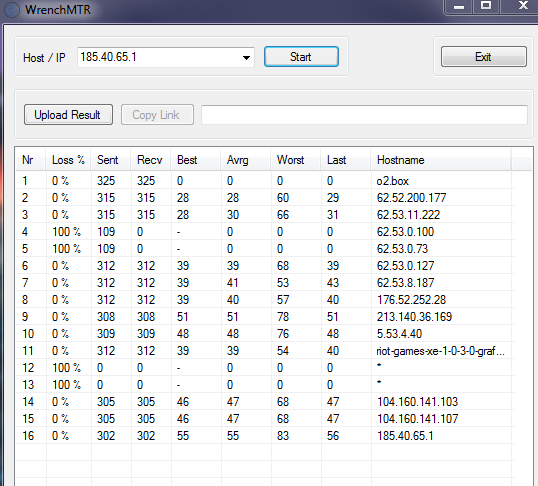
Task: Minimize the WrenchMTR window
Action: point(459,7)
